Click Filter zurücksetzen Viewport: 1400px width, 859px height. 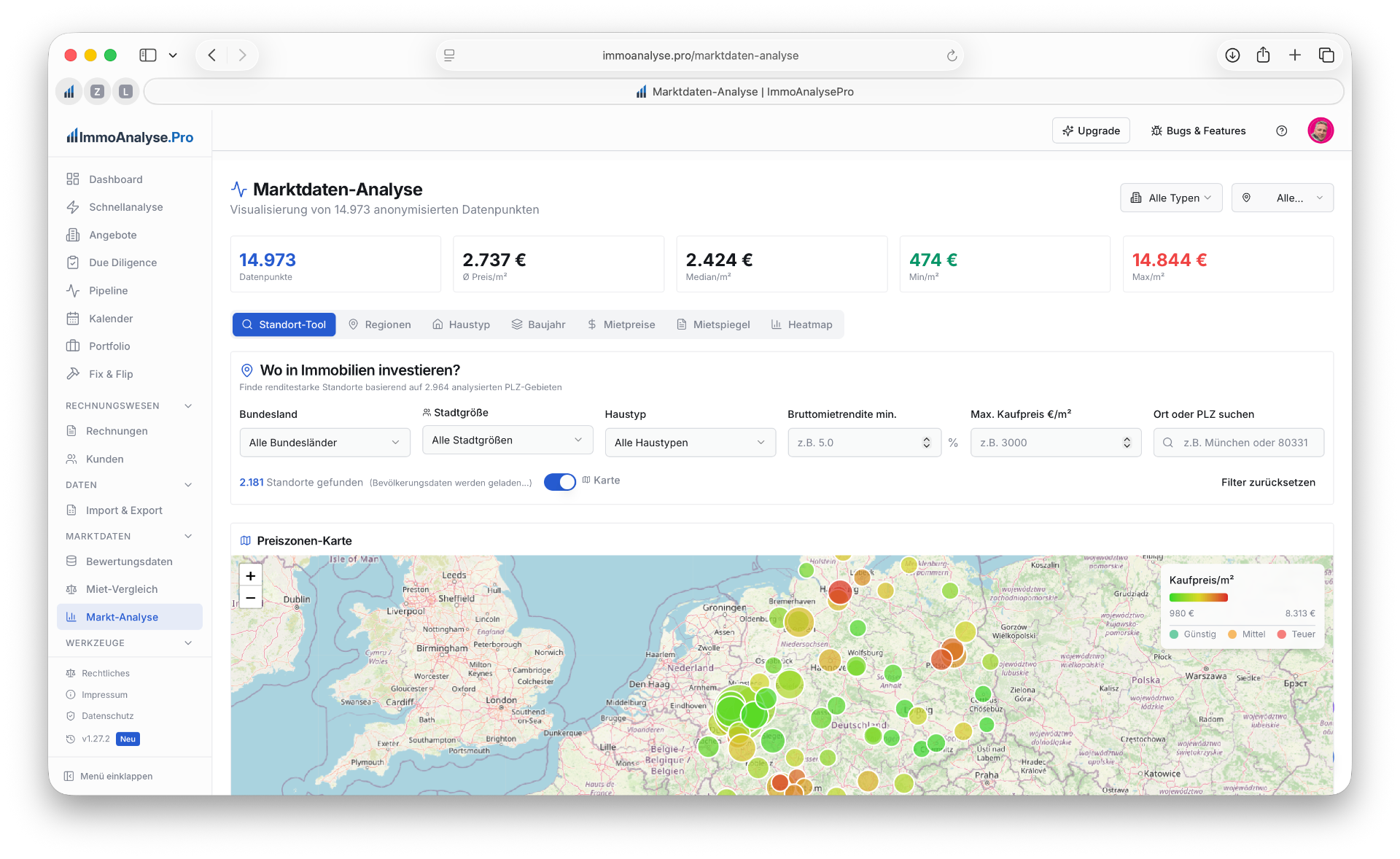1268,482
